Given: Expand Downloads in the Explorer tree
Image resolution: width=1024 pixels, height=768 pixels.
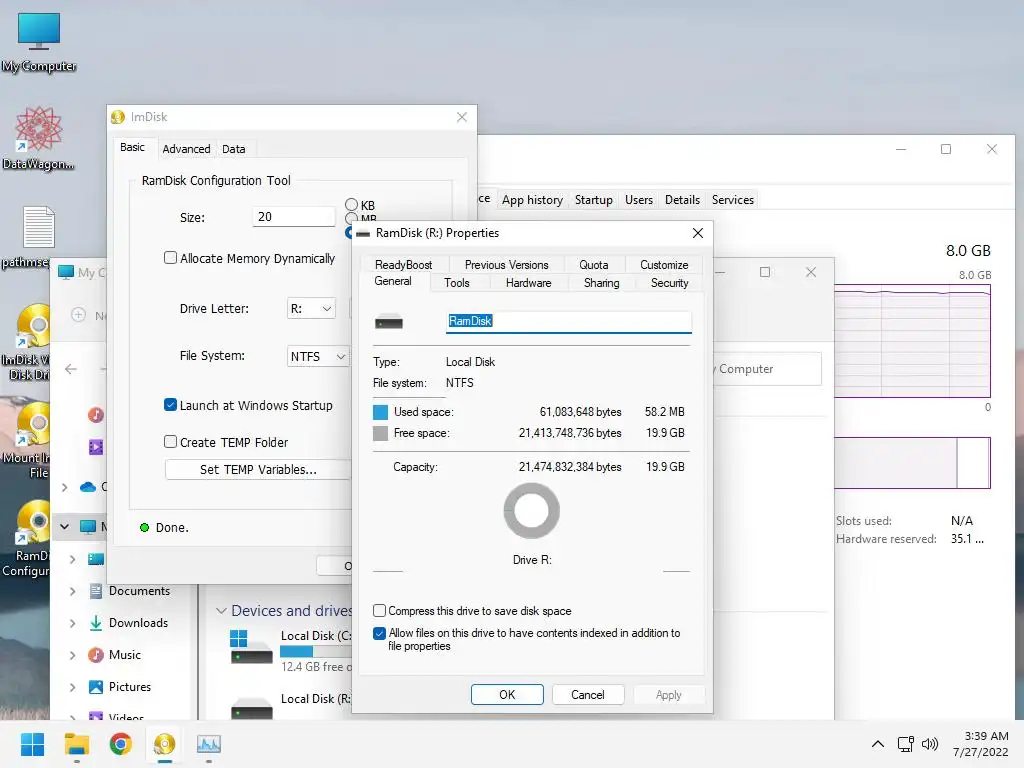Looking at the screenshot, I should (72, 623).
